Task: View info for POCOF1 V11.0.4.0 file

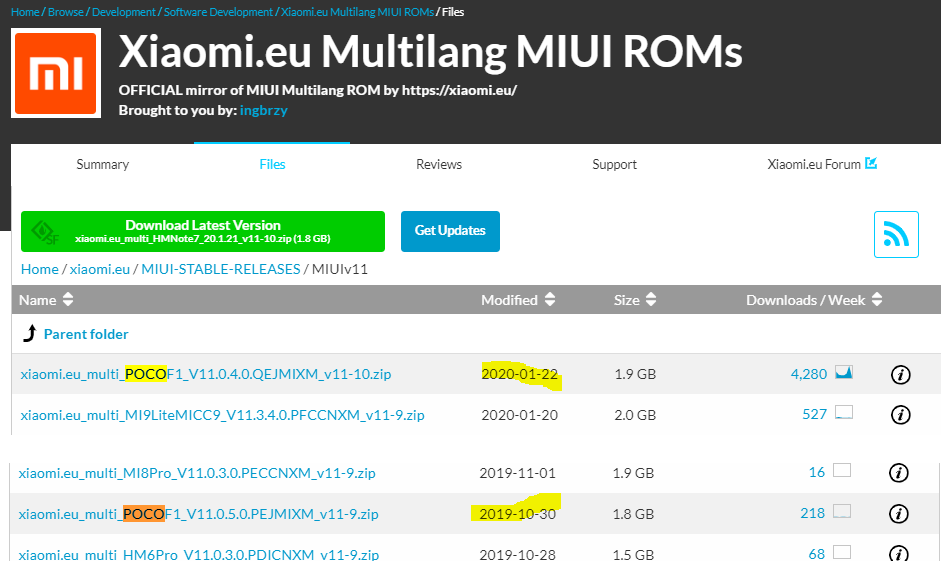Action: click(900, 374)
